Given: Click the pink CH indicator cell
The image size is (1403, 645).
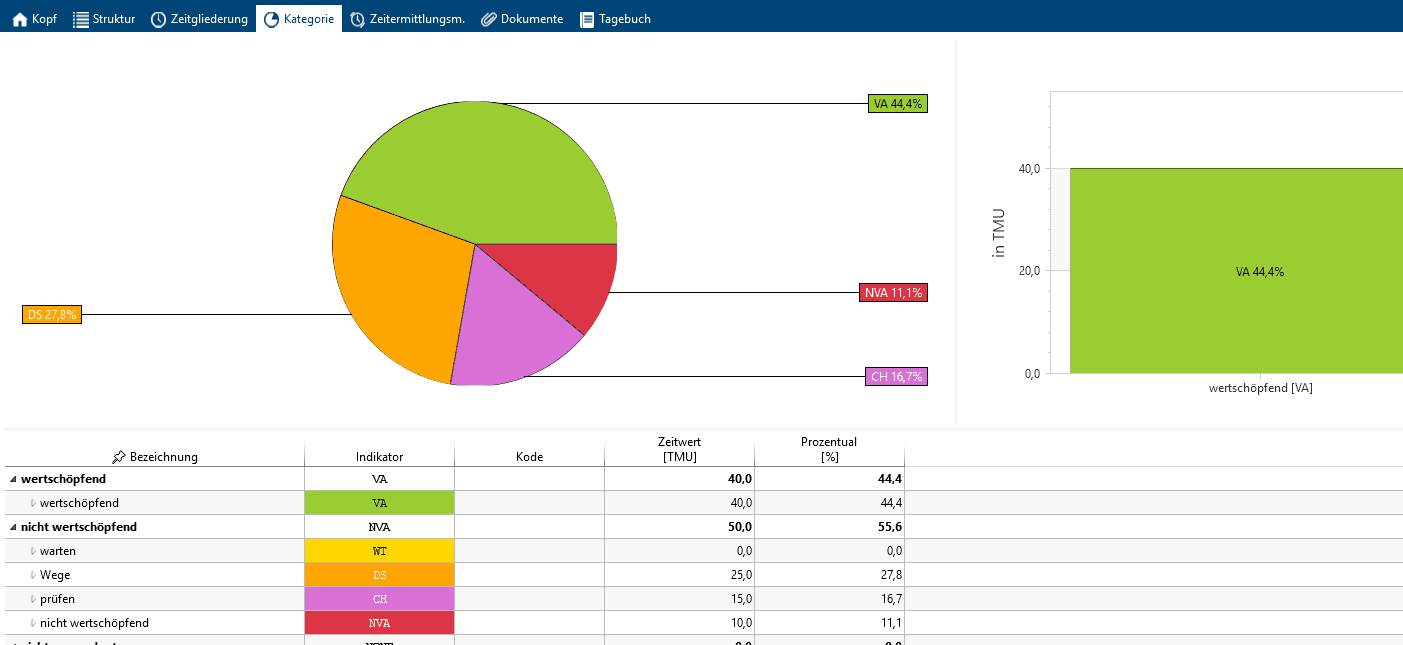Looking at the screenshot, I should pos(379,599).
